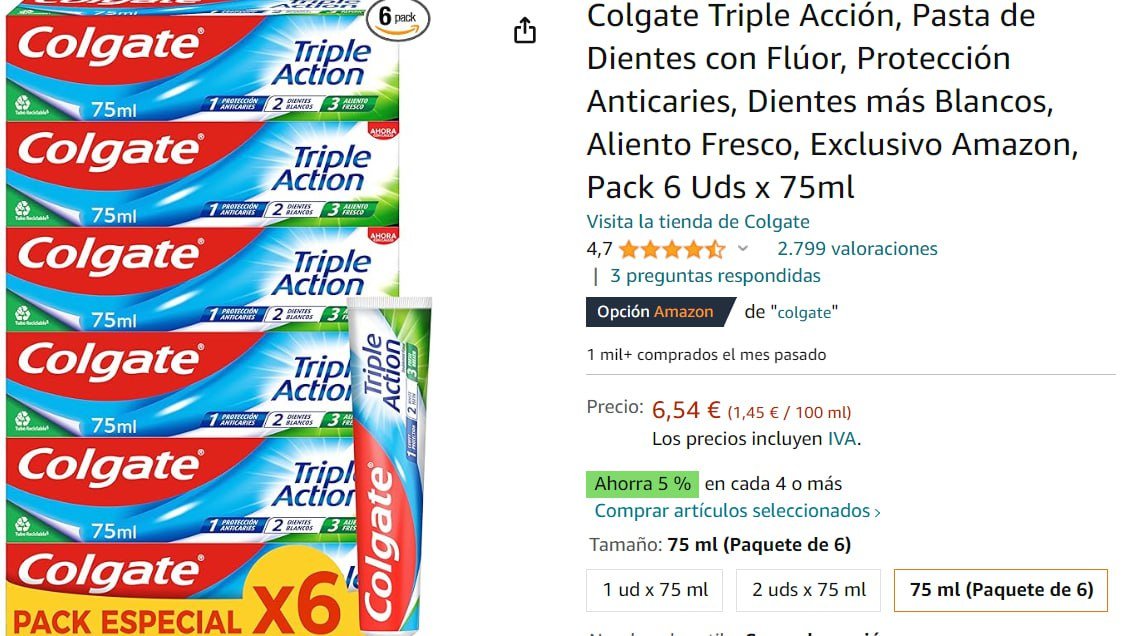1129x636 pixels.
Task: Click the green Ahorra 5 % label
Action: pyautogui.click(x=642, y=483)
